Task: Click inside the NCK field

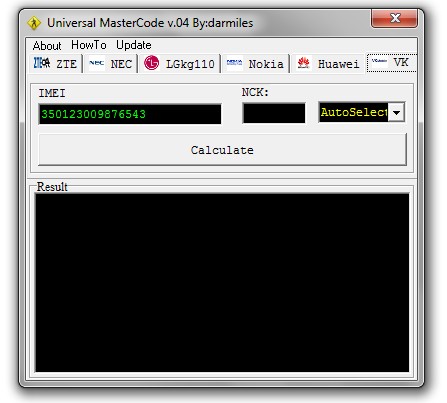Action: [274, 113]
